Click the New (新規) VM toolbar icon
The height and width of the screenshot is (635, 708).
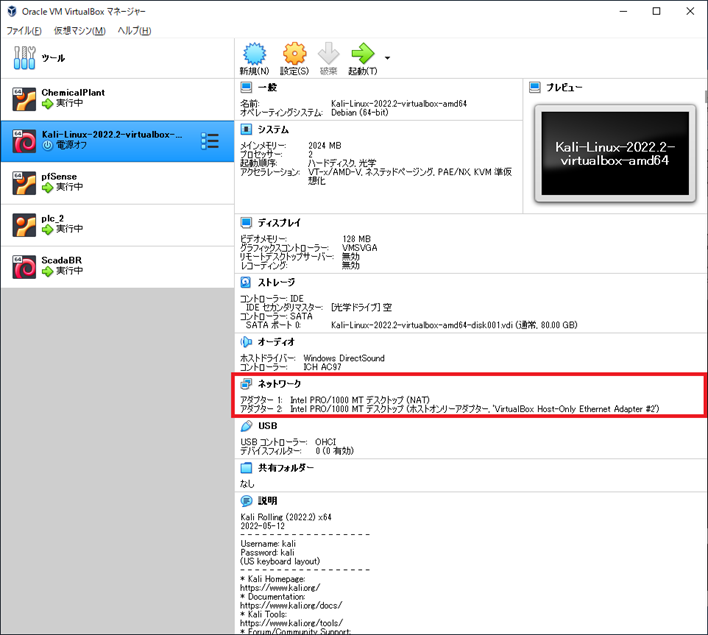tap(255, 54)
